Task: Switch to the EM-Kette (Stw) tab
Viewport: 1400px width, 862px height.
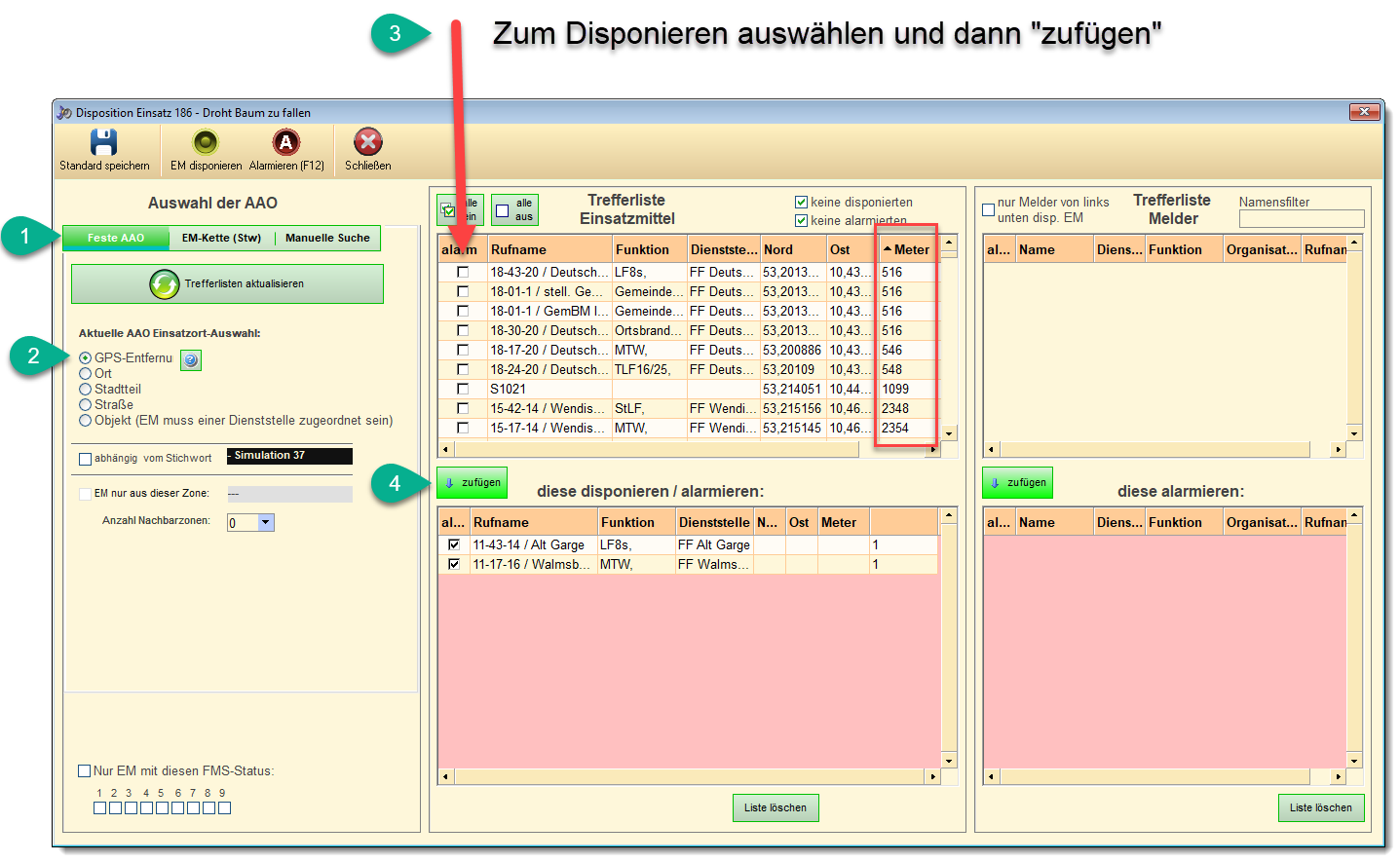Action: [x=221, y=239]
